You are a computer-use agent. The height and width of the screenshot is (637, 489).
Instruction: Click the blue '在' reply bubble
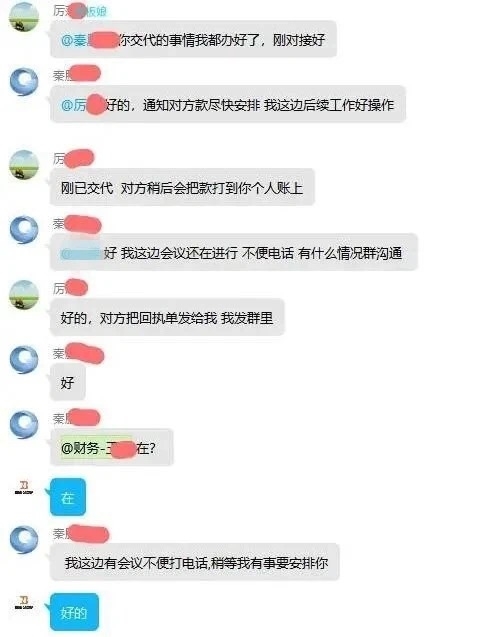coord(68,497)
